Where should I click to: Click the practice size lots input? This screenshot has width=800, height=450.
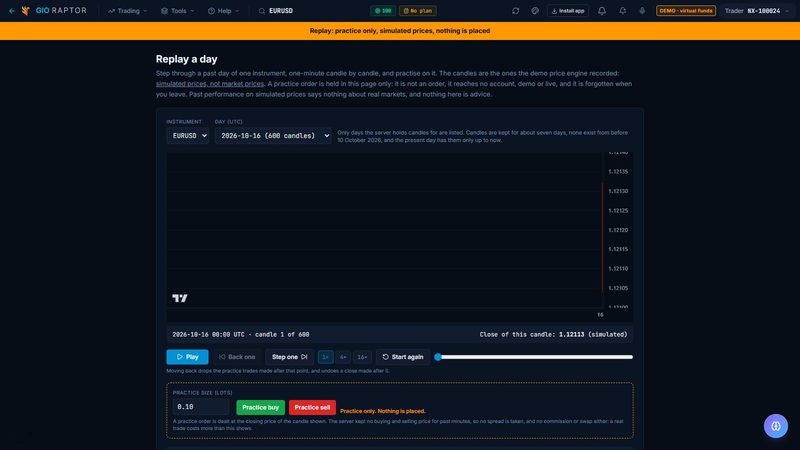201,407
